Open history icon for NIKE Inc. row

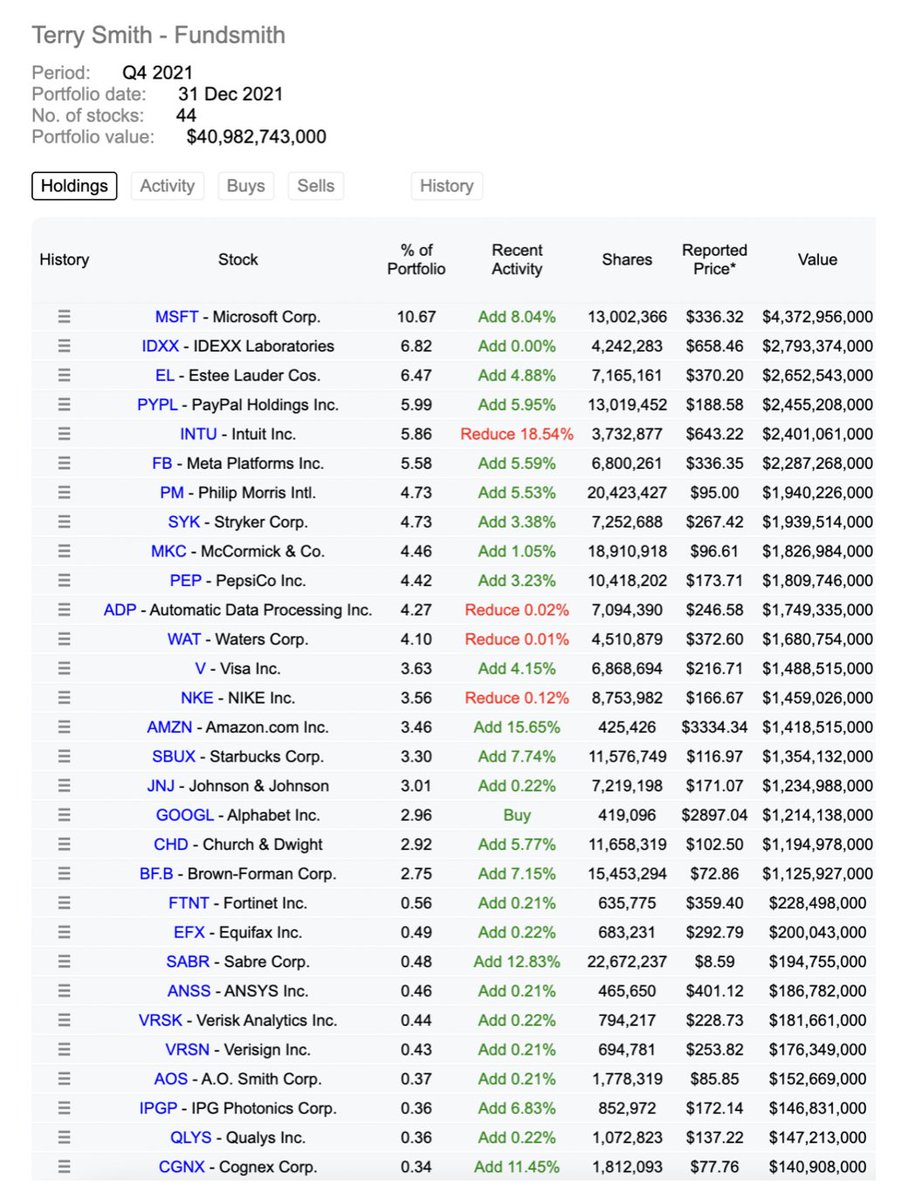click(x=64, y=698)
